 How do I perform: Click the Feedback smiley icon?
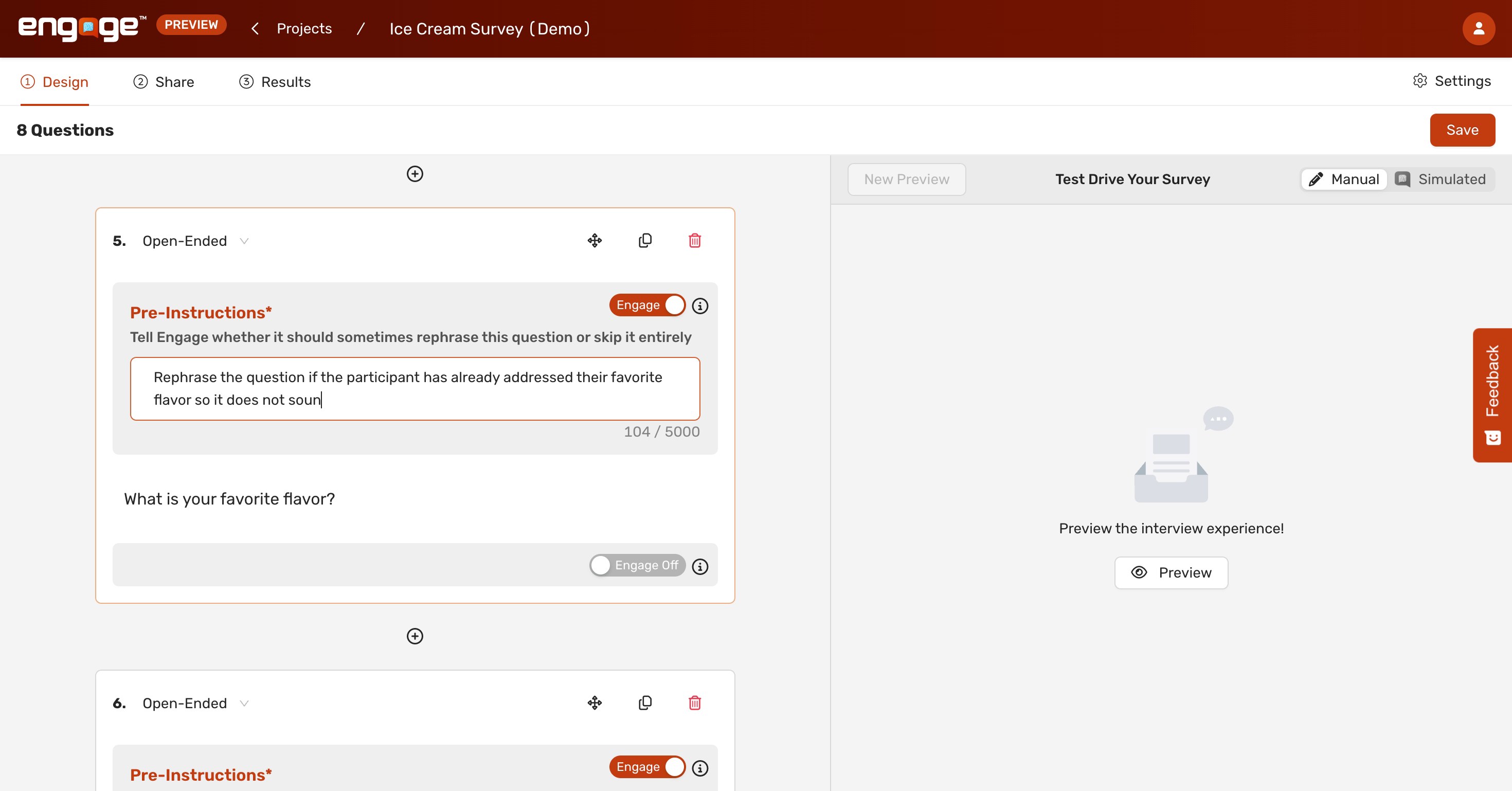[1492, 438]
